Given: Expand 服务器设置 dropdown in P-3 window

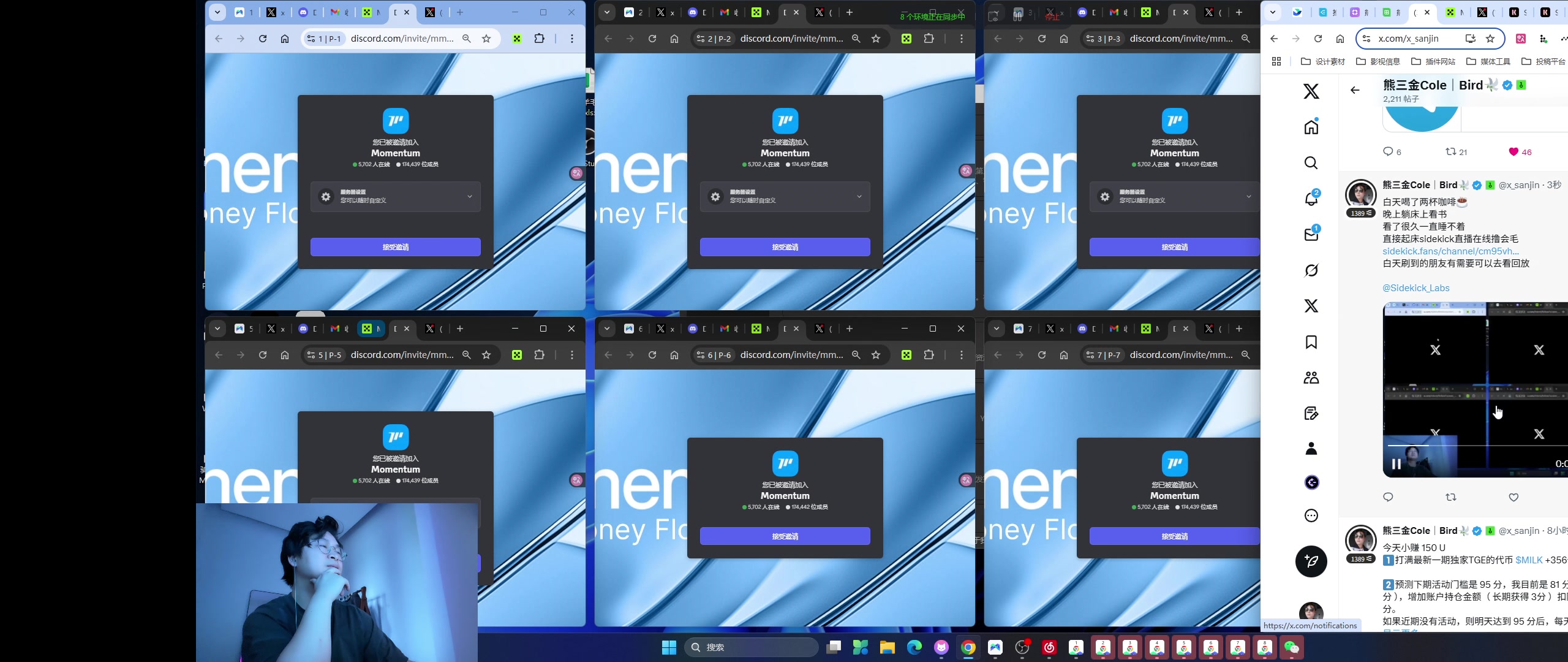Looking at the screenshot, I should (x=1175, y=197).
